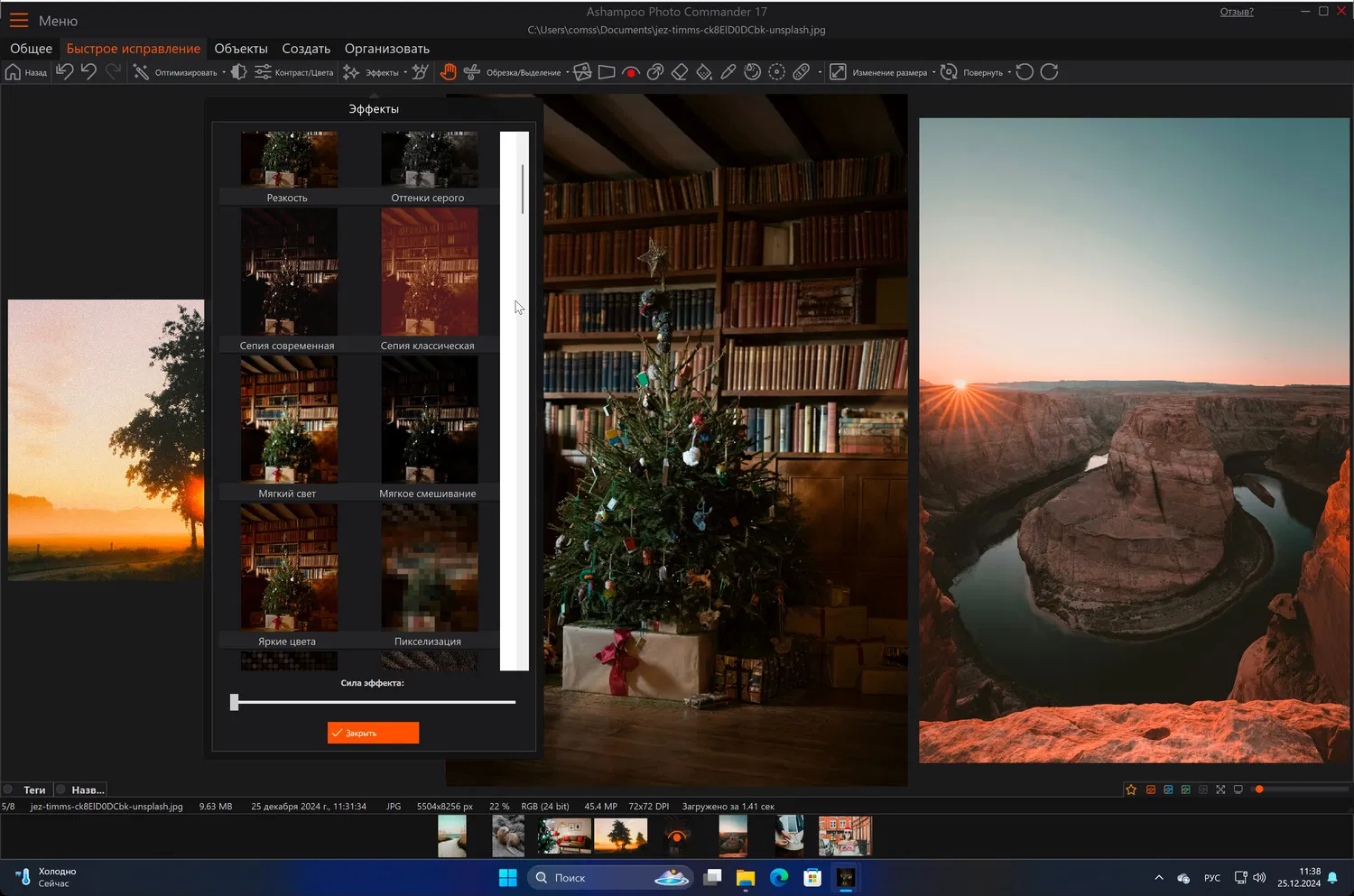Expand the Оптимизировать dropdown arrow

[224, 73]
